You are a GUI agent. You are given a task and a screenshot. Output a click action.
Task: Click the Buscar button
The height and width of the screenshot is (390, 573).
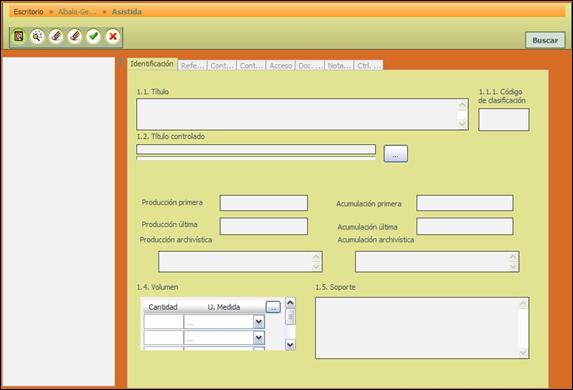pyautogui.click(x=545, y=40)
